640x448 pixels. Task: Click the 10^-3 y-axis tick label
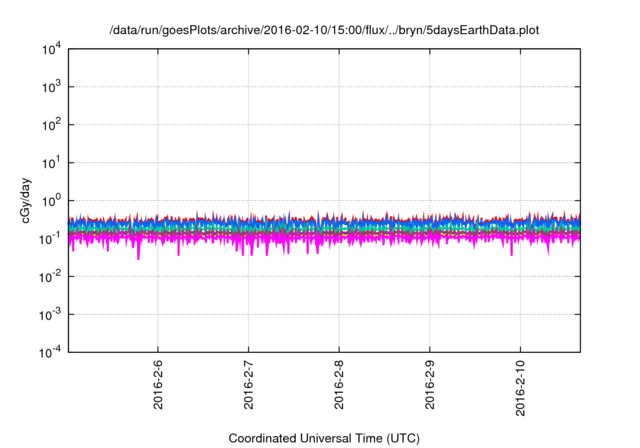pos(50,315)
